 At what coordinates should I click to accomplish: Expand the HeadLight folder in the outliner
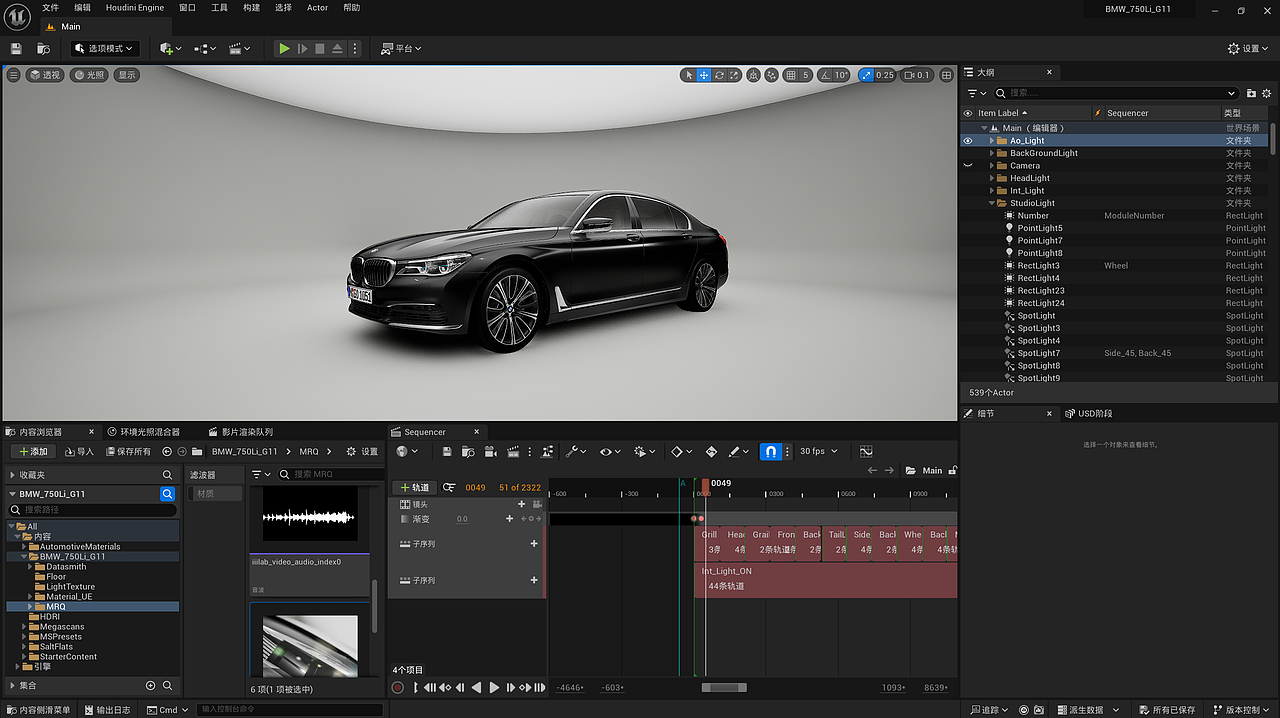[x=992, y=178]
